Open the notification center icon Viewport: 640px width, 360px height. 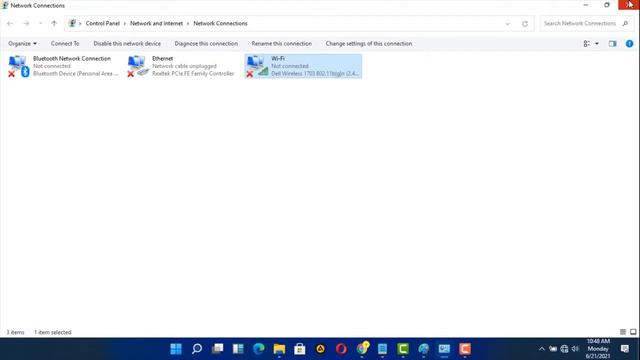coord(625,349)
